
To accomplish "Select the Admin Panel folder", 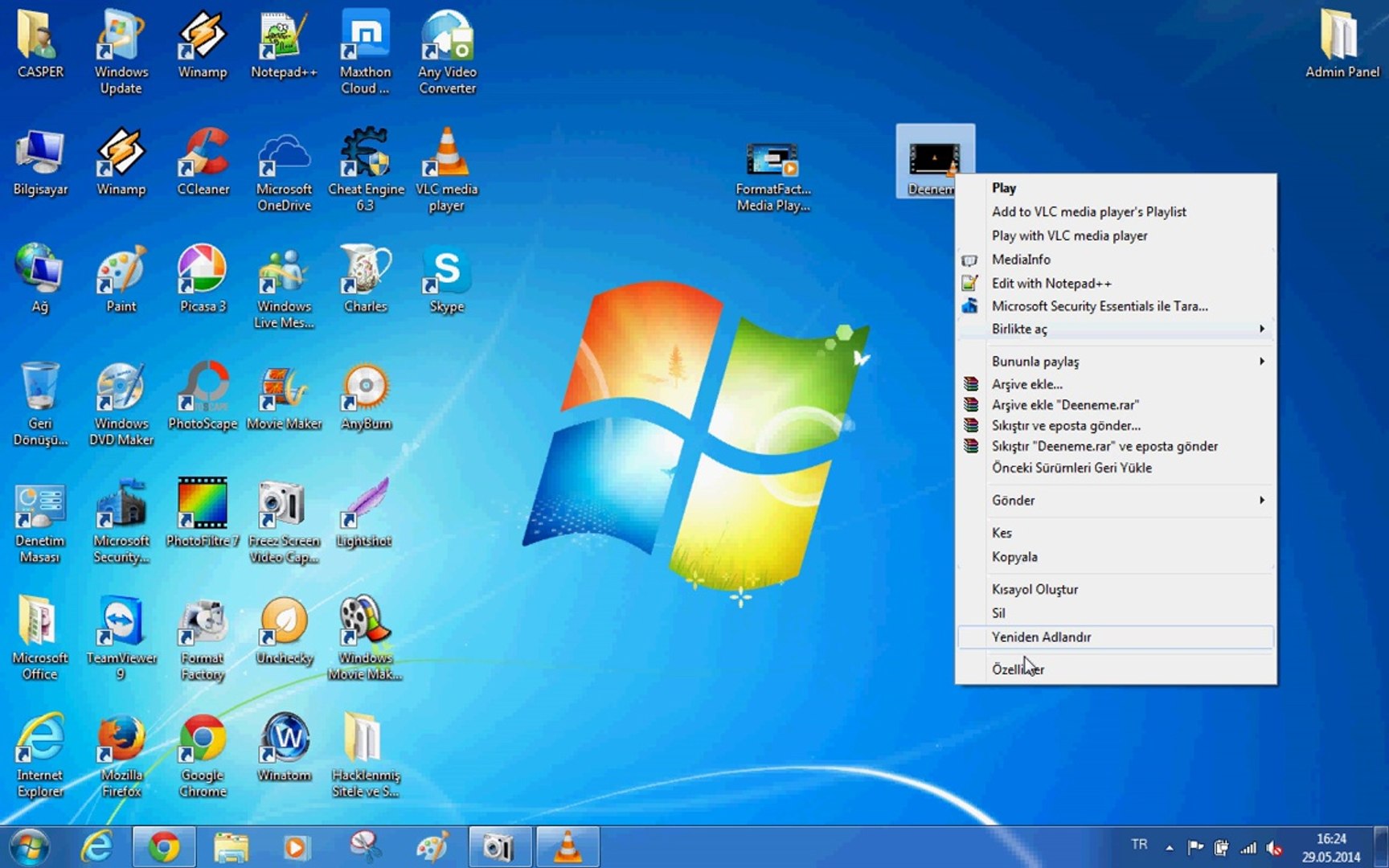I will 1342,44.
